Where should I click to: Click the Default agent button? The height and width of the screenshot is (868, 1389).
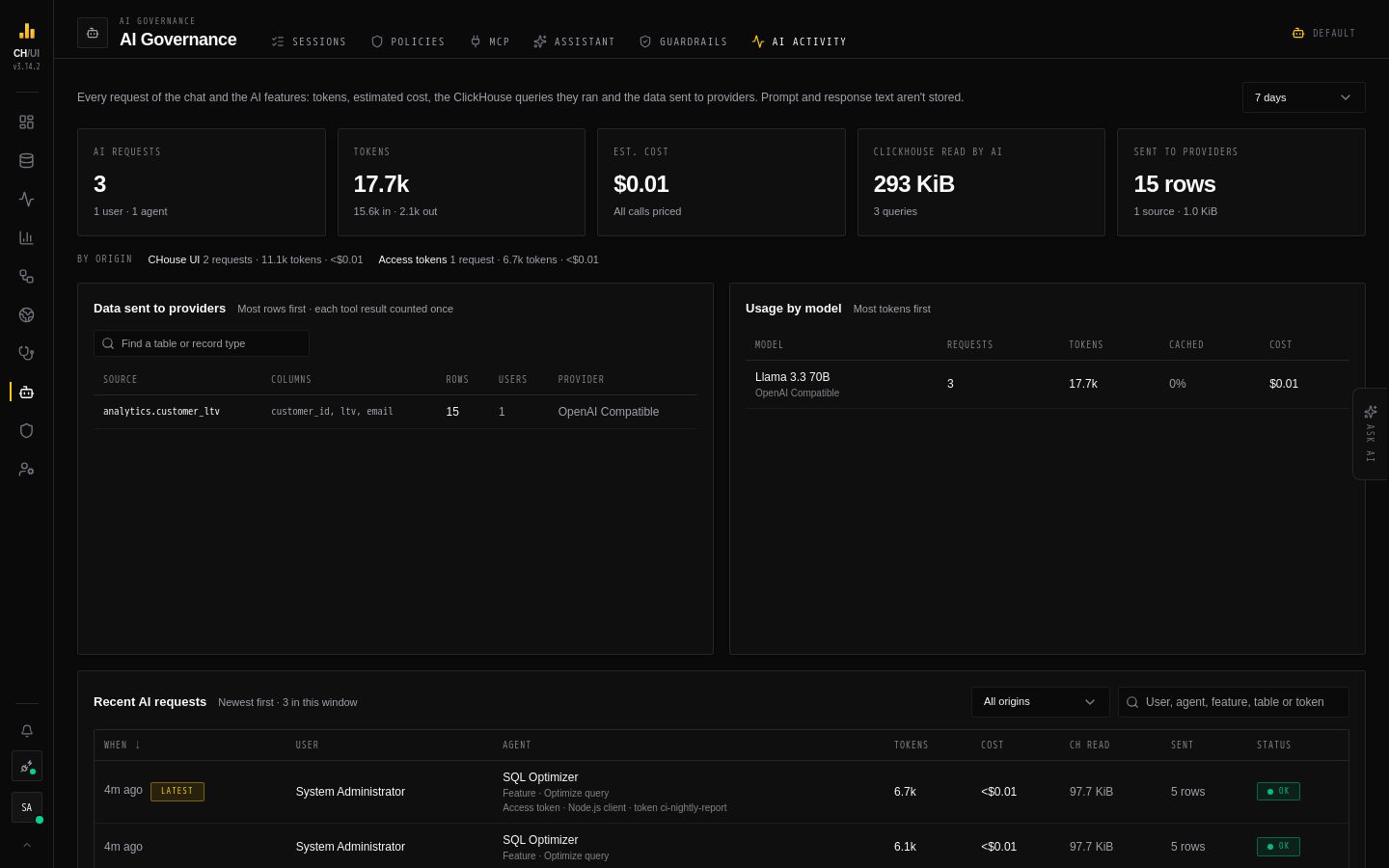(1323, 33)
